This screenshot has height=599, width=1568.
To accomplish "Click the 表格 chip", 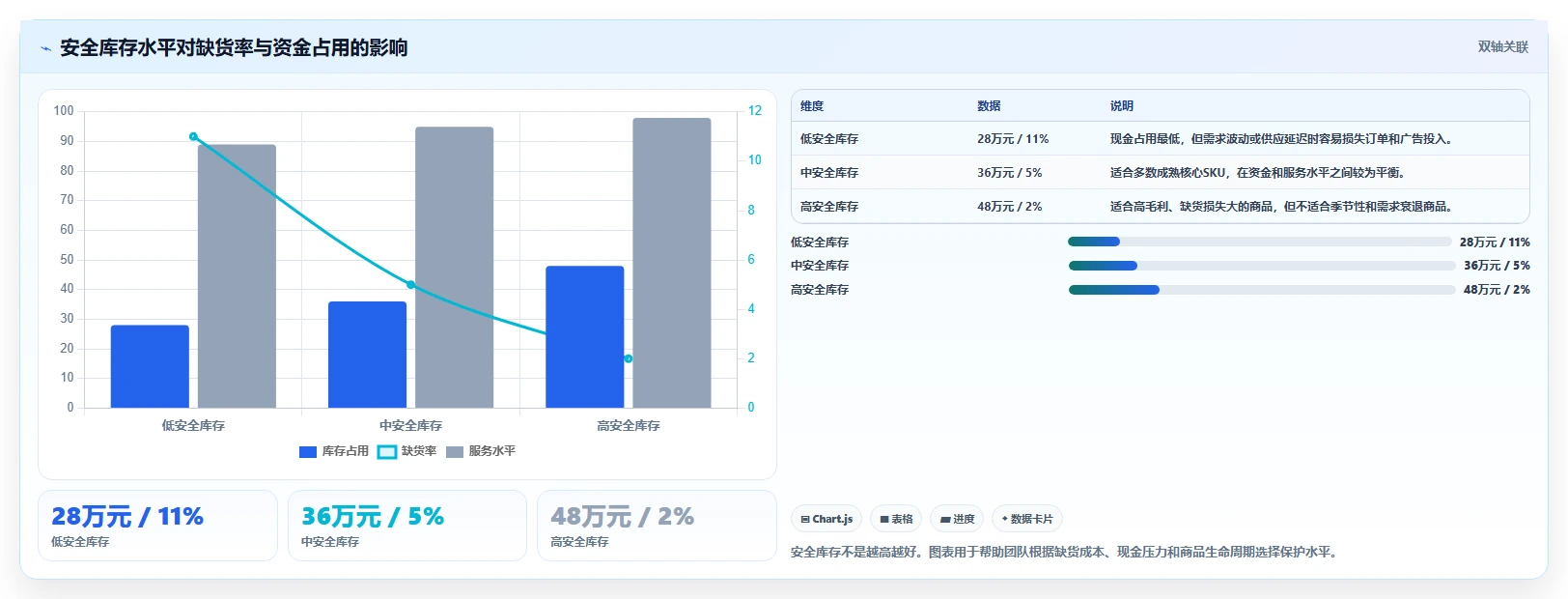I will (896, 519).
